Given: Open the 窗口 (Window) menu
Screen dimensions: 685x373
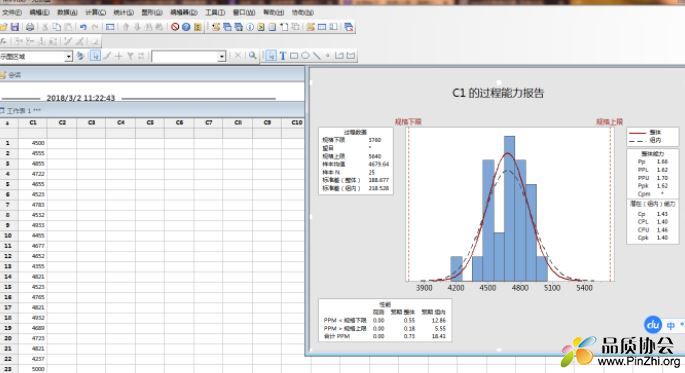Looking at the screenshot, I should pyautogui.click(x=244, y=12).
